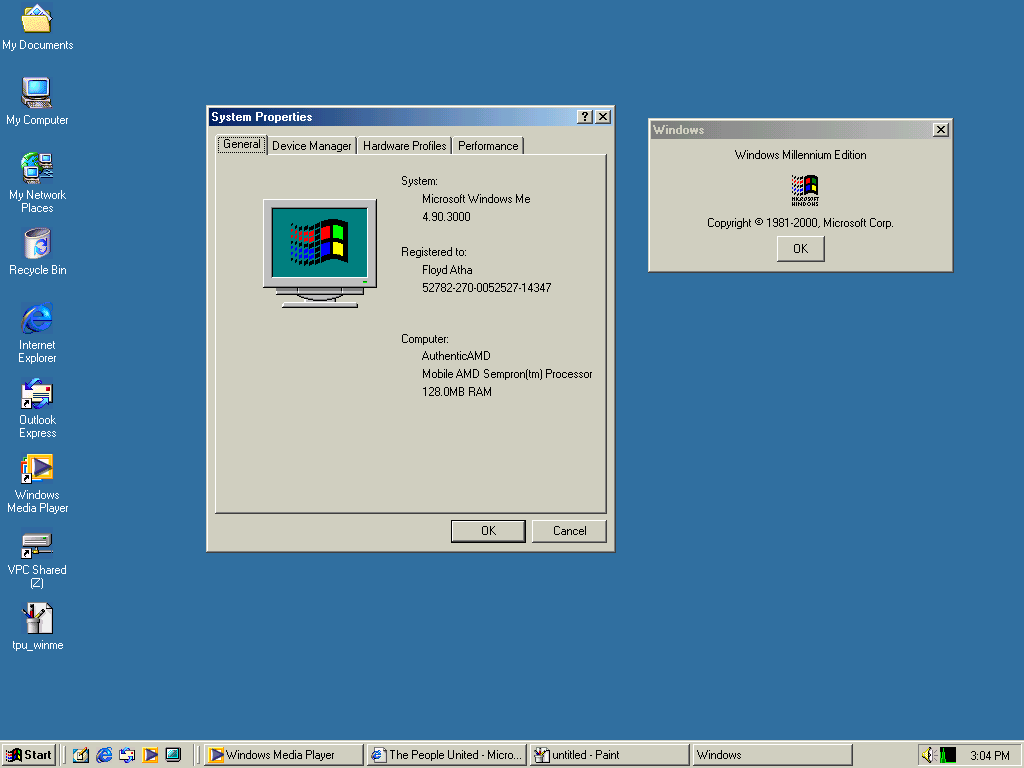This screenshot has height=768, width=1024.
Task: Switch to the Device Manager tab
Action: tap(312, 146)
